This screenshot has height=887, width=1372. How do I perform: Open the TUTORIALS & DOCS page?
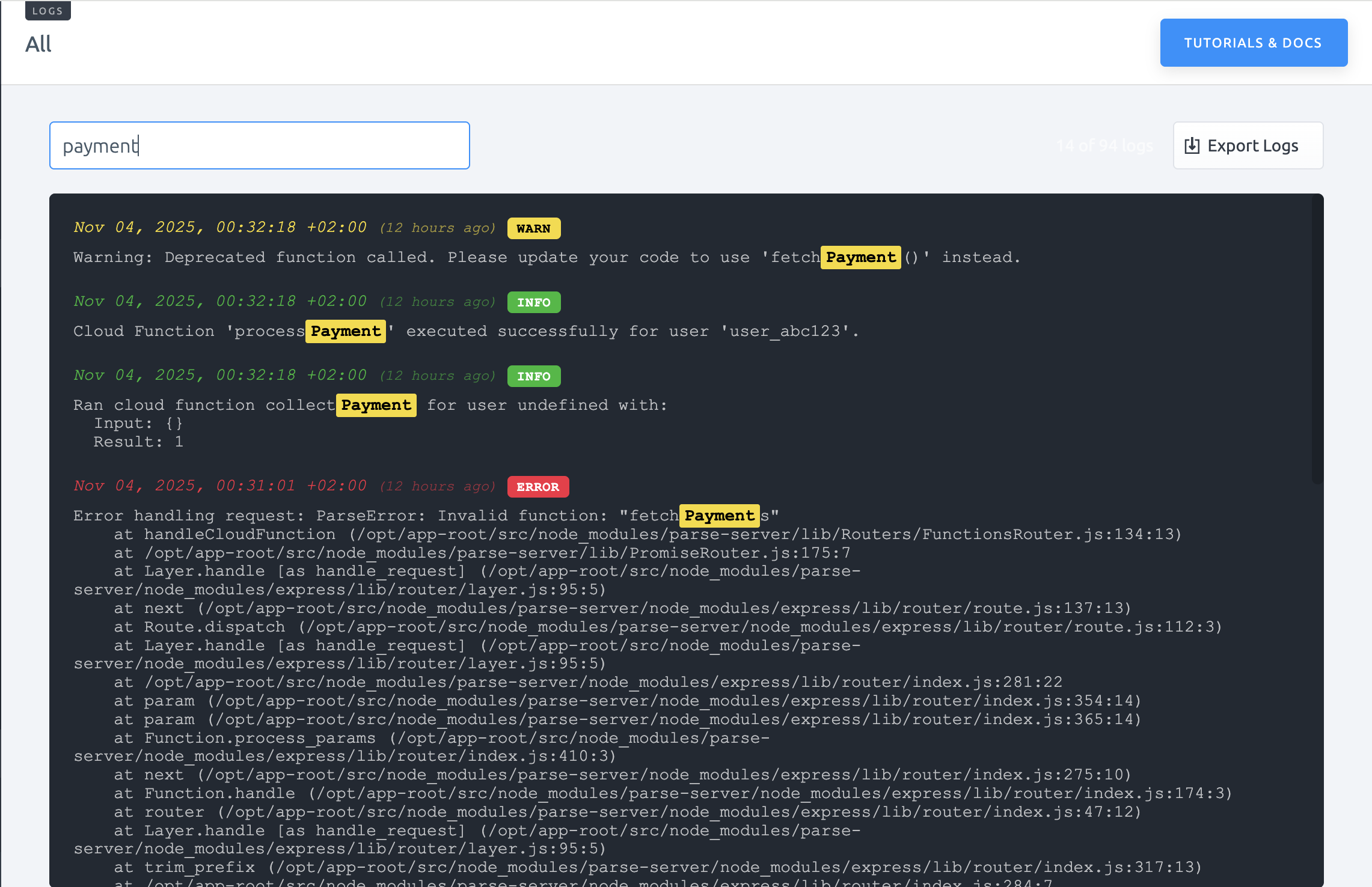pyautogui.click(x=1253, y=42)
